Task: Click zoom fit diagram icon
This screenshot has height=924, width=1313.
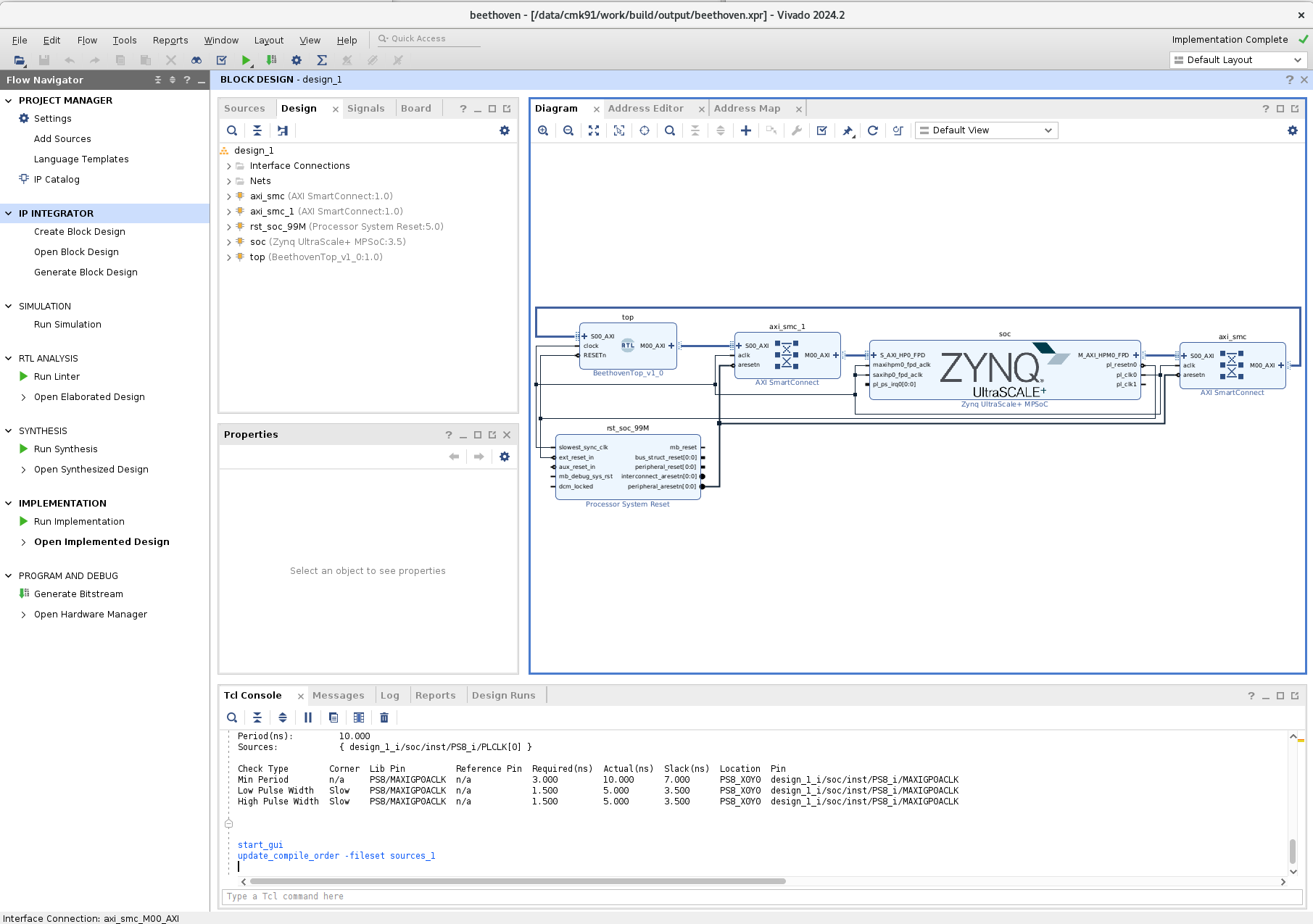Action: pyautogui.click(x=594, y=130)
